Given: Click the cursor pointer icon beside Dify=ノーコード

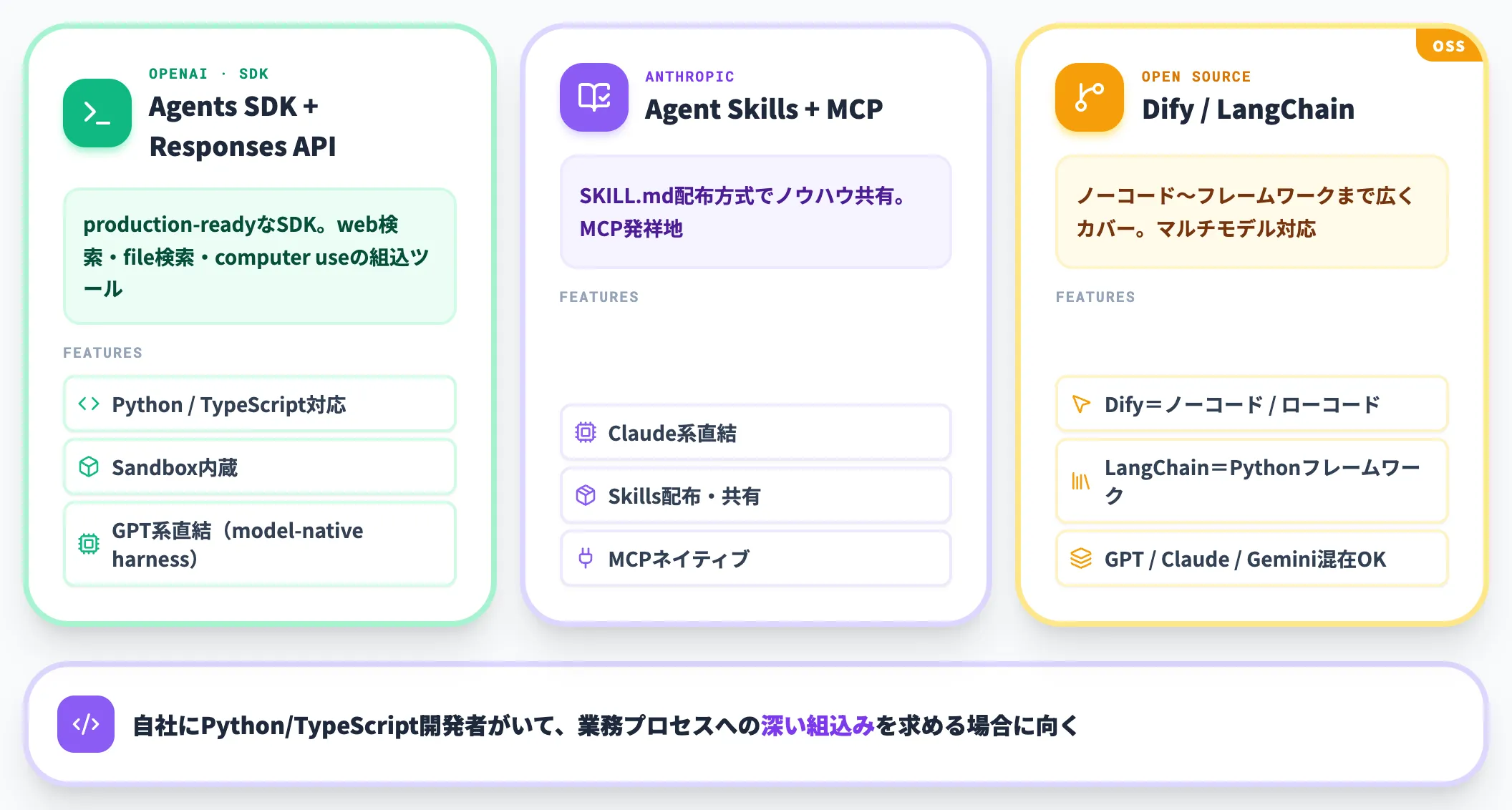Looking at the screenshot, I should coord(1081,404).
